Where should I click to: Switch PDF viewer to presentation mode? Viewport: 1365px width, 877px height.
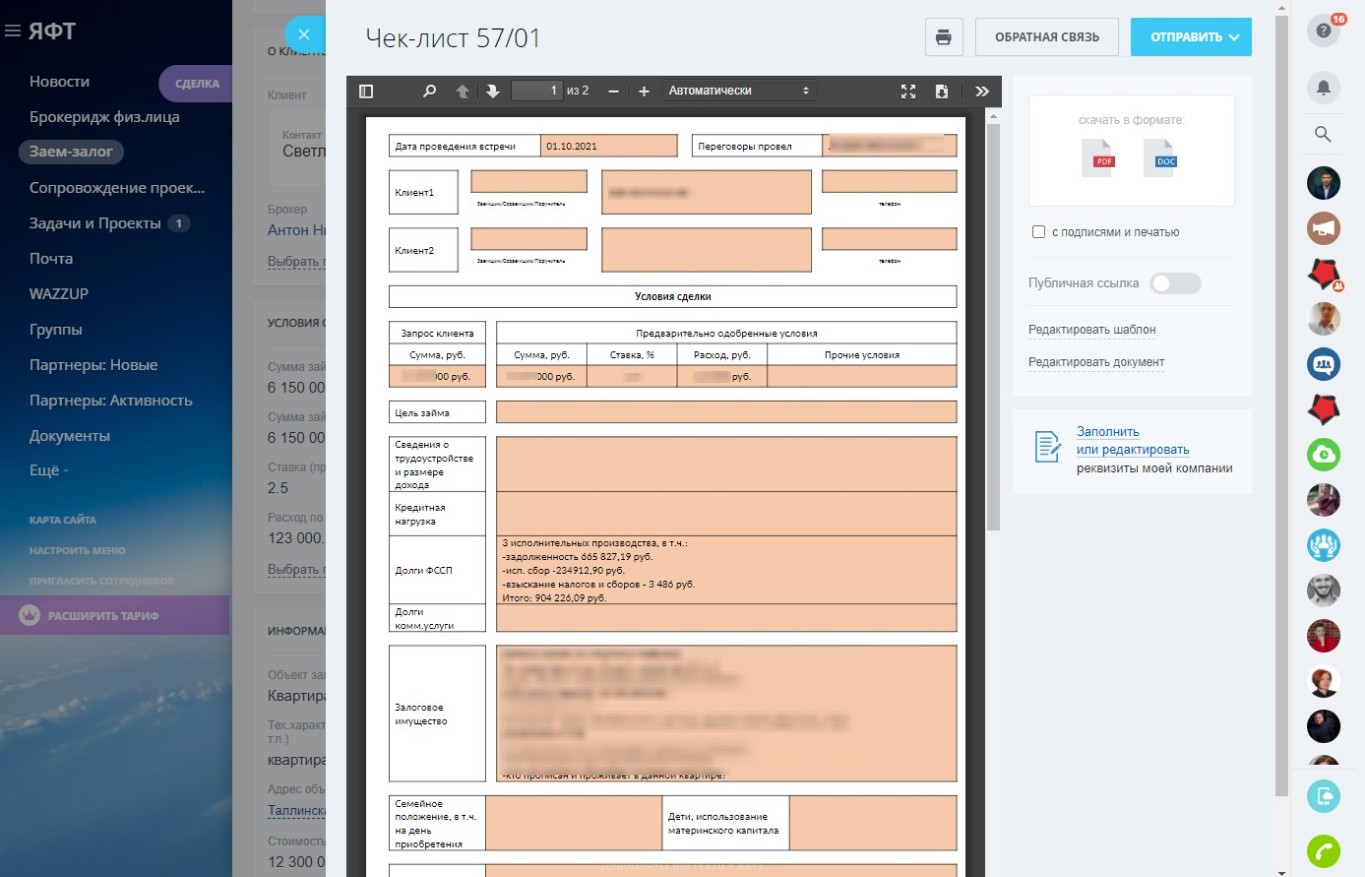[x=908, y=91]
